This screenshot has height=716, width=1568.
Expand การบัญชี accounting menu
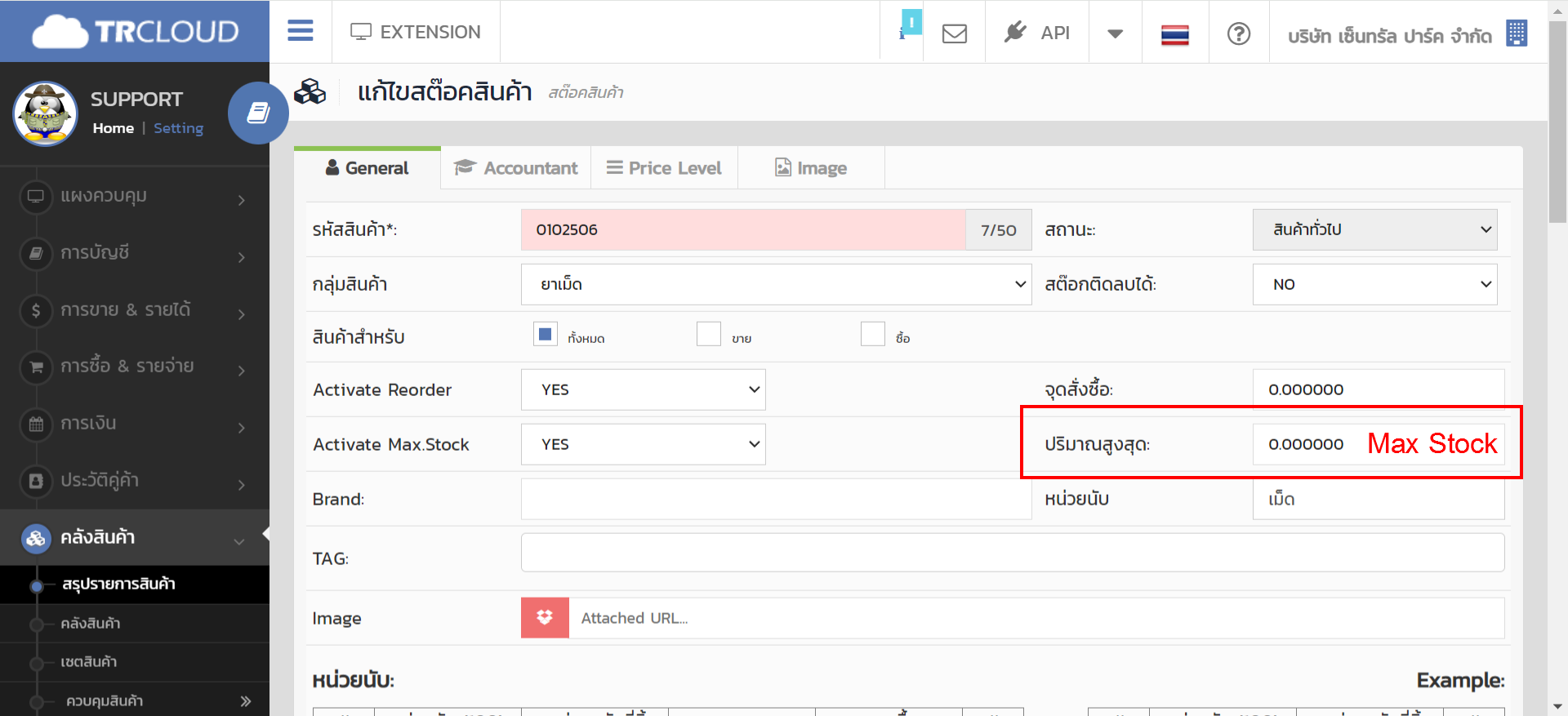click(x=135, y=253)
